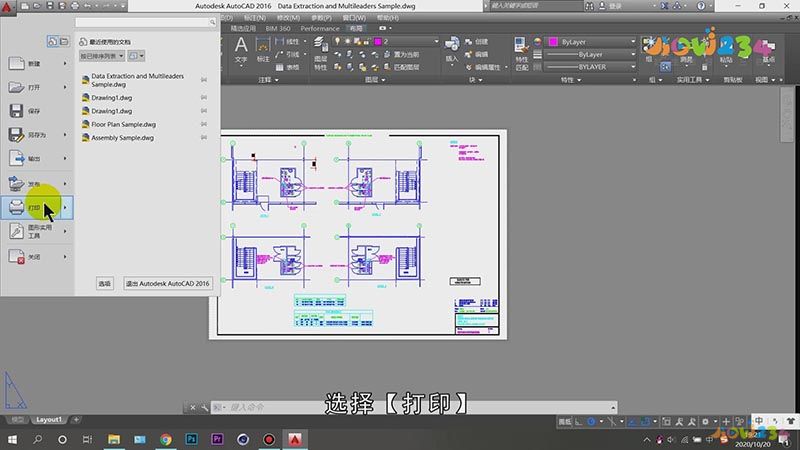The image size is (800, 450).
Task: Select Print (打印) in application menu
Action: tap(31, 208)
